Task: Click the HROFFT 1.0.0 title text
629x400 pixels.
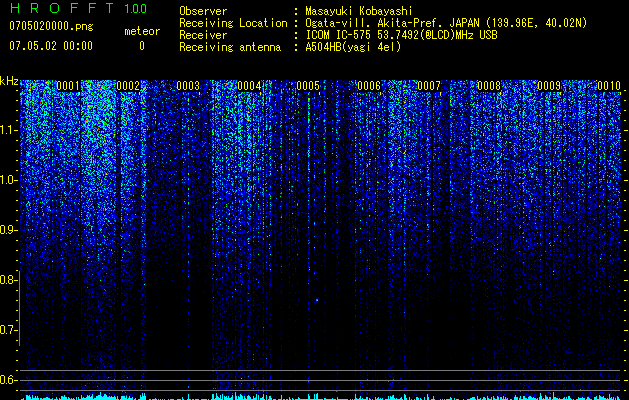Action: coord(78,8)
